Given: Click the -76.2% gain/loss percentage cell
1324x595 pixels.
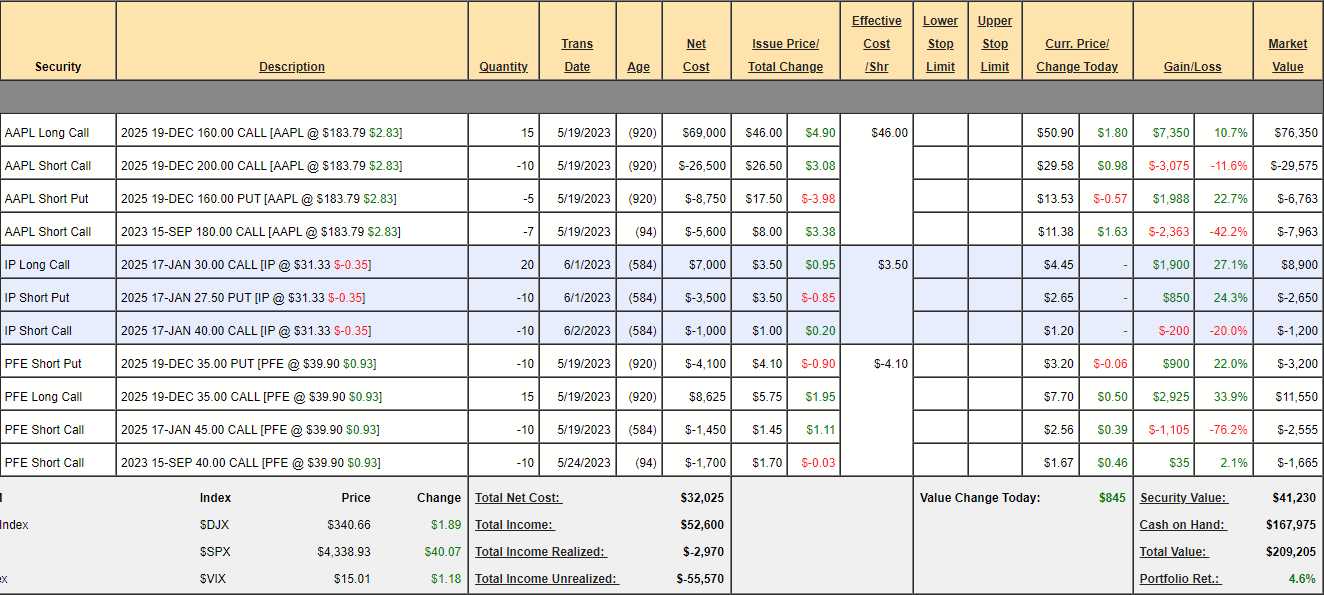Looking at the screenshot, I should [1228, 430].
